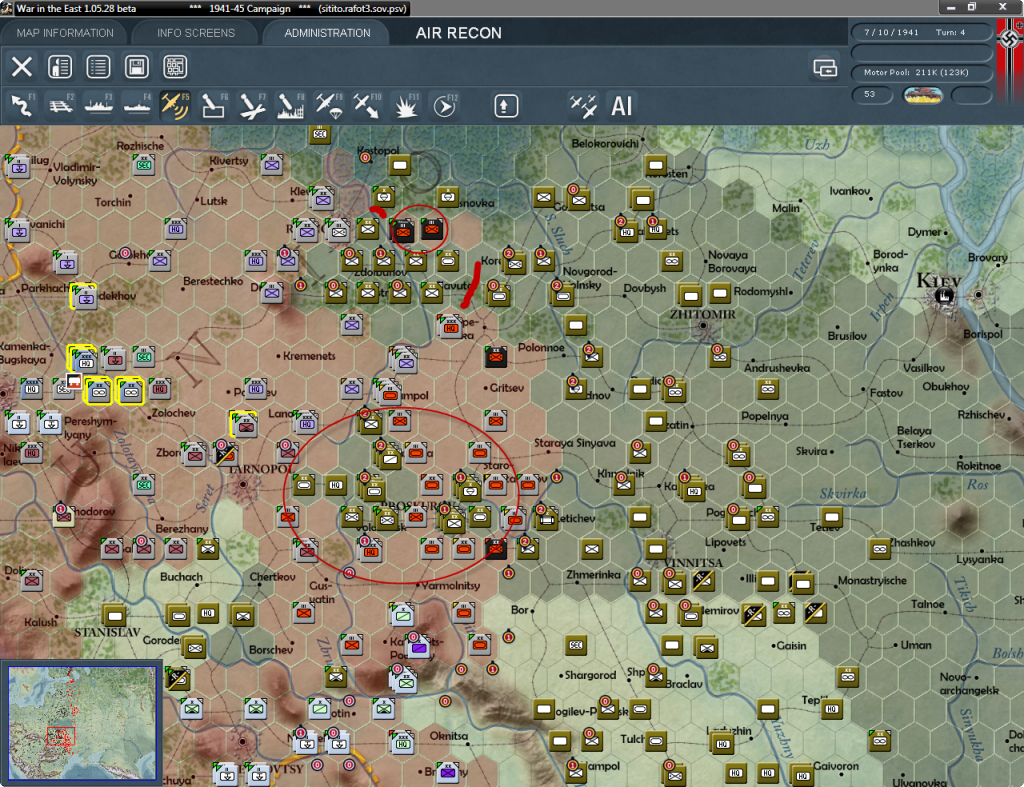Viewport: 1024px width, 787px height.
Task: Click the Talnoe town label
Action: point(927,604)
